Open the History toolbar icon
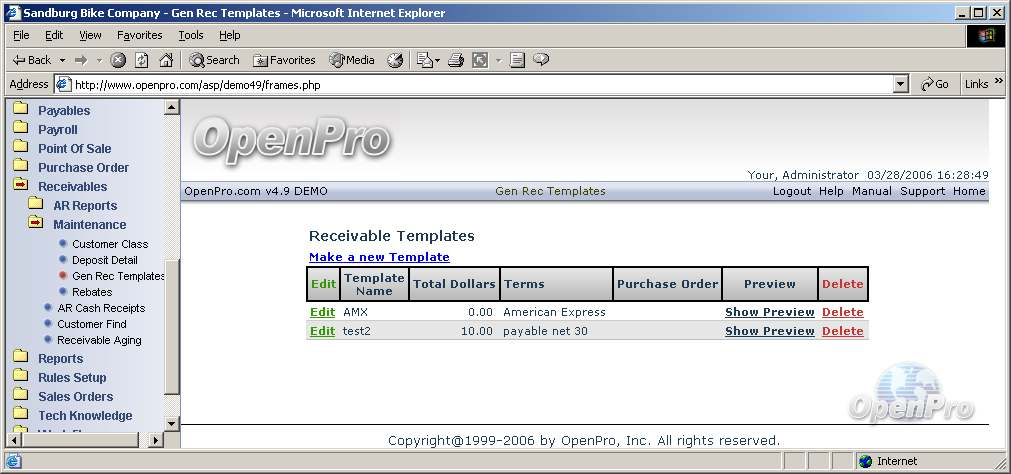This screenshot has width=1011, height=474. [x=395, y=60]
